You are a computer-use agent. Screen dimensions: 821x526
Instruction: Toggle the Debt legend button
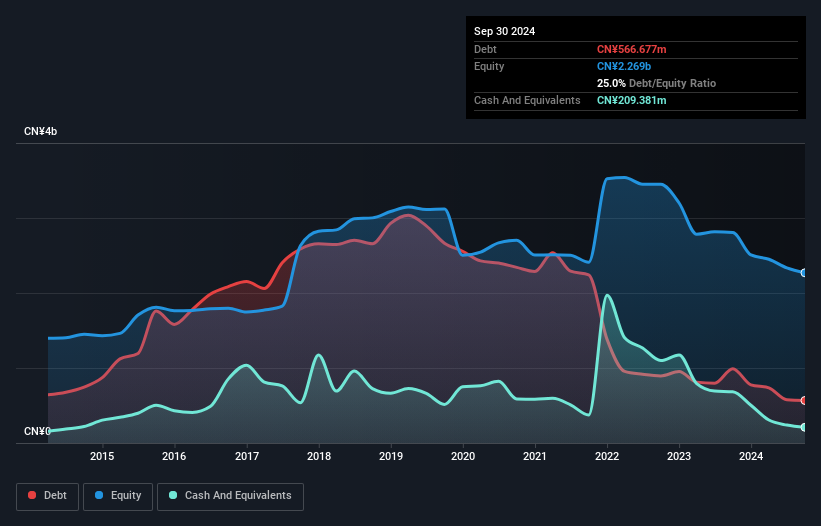click(48, 496)
